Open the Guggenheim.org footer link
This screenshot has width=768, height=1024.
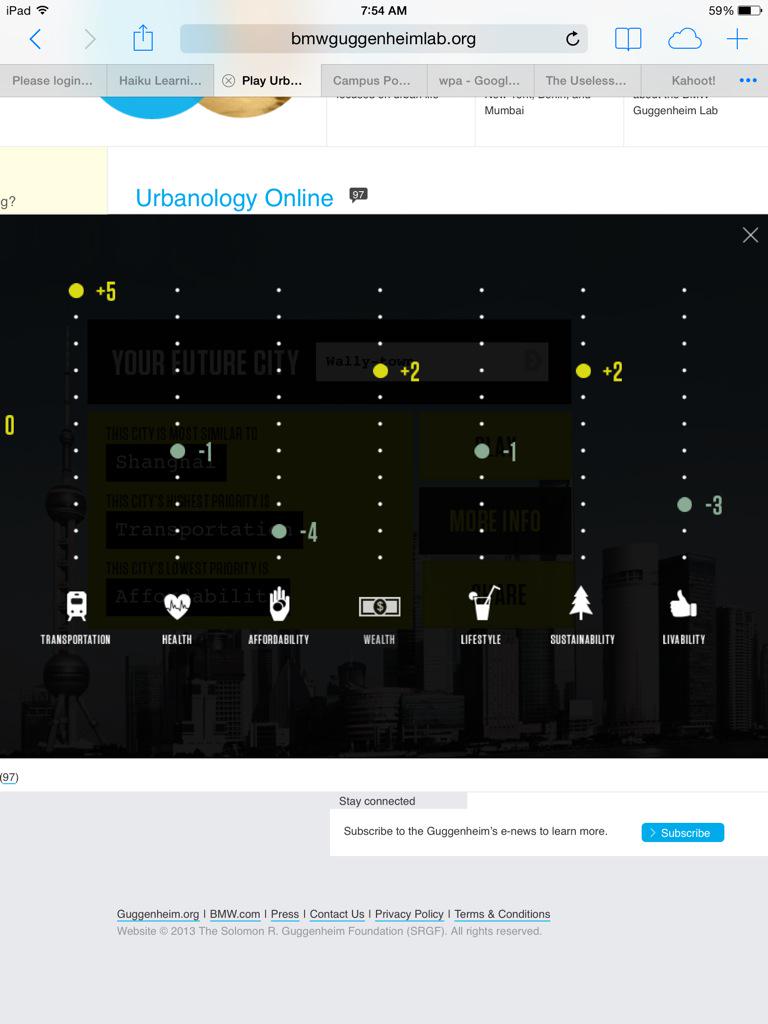(158, 914)
